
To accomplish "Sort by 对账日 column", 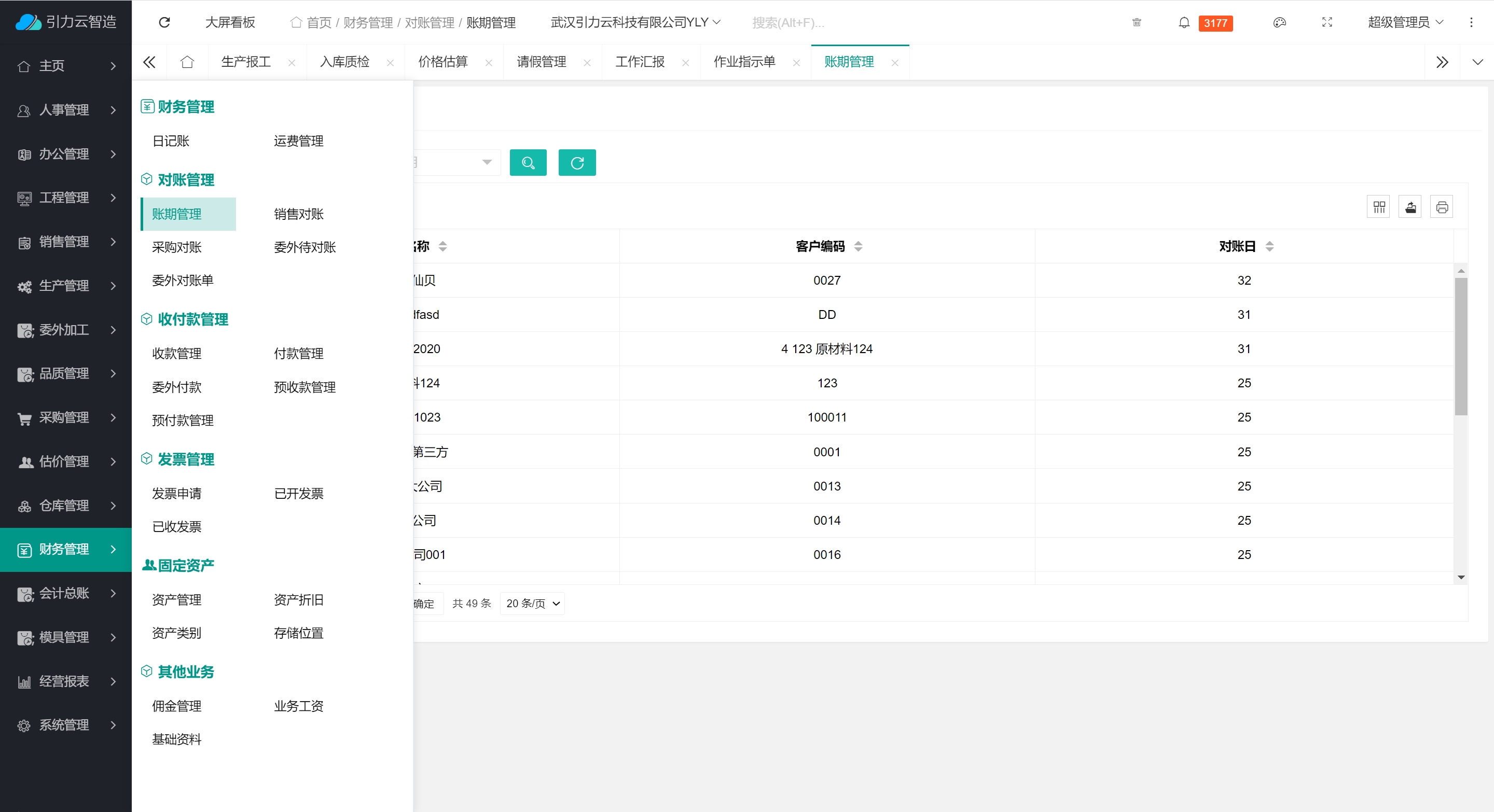I will tap(1269, 246).
